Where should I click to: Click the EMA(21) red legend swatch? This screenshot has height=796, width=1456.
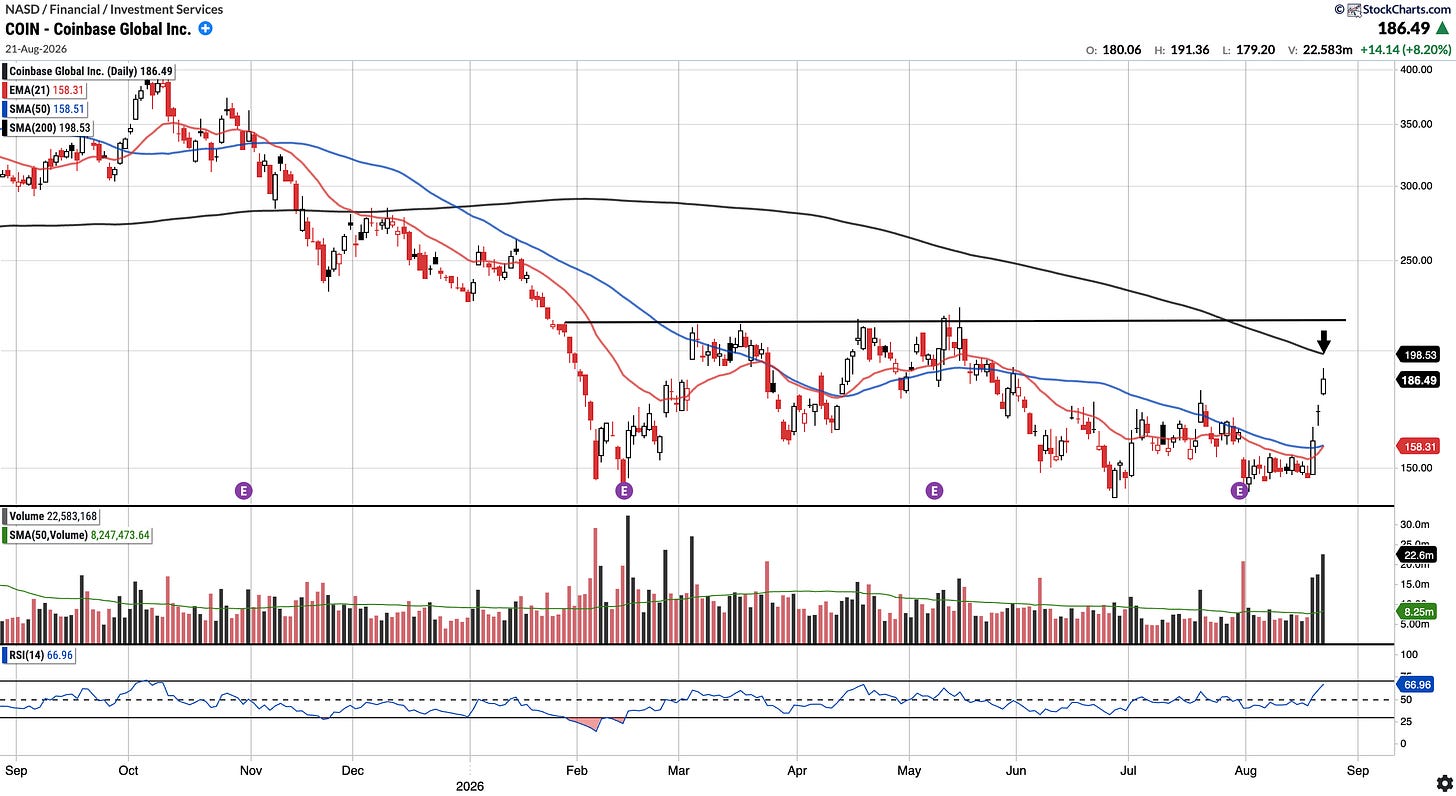[x=5, y=89]
